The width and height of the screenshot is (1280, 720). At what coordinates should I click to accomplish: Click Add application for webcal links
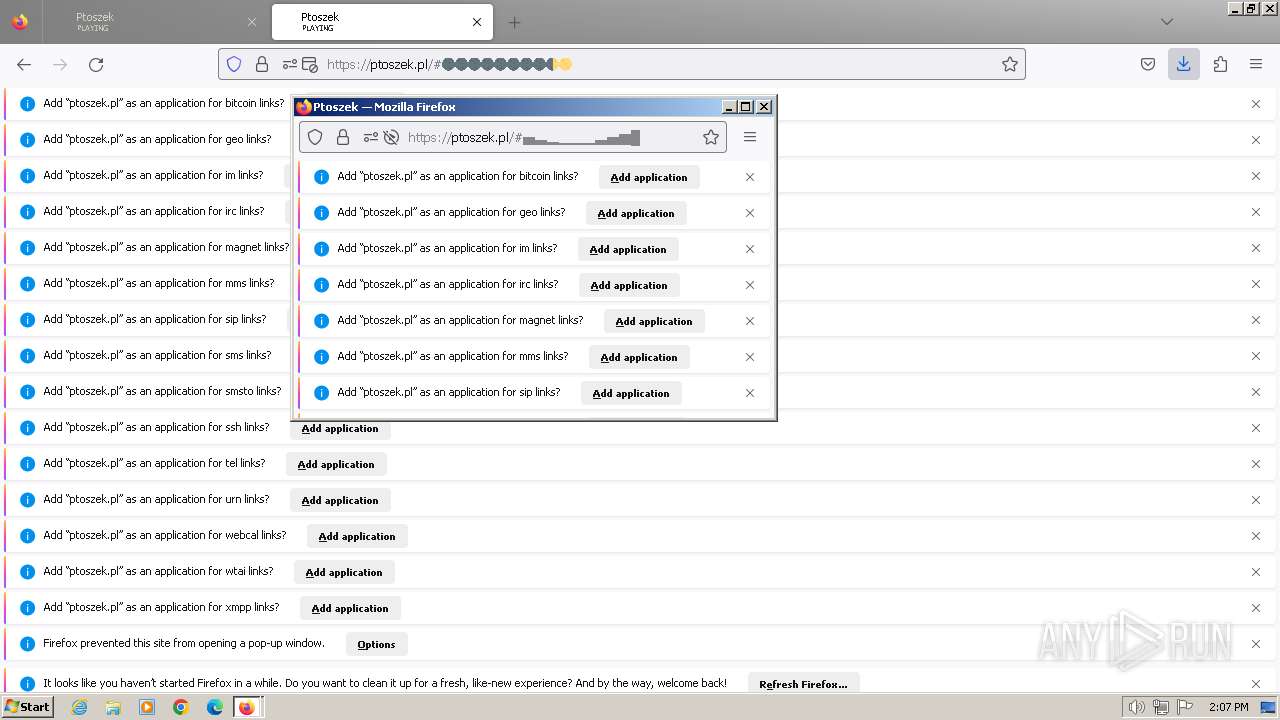click(x=357, y=536)
